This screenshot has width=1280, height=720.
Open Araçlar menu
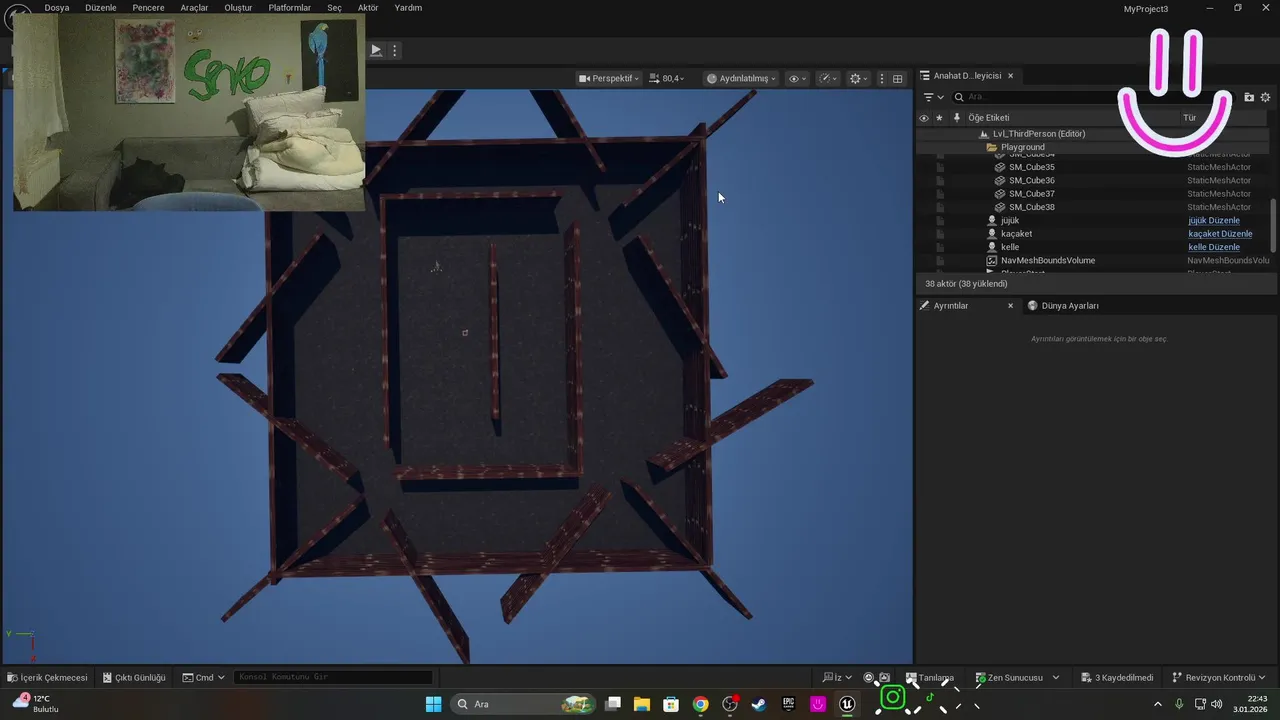coord(194,8)
